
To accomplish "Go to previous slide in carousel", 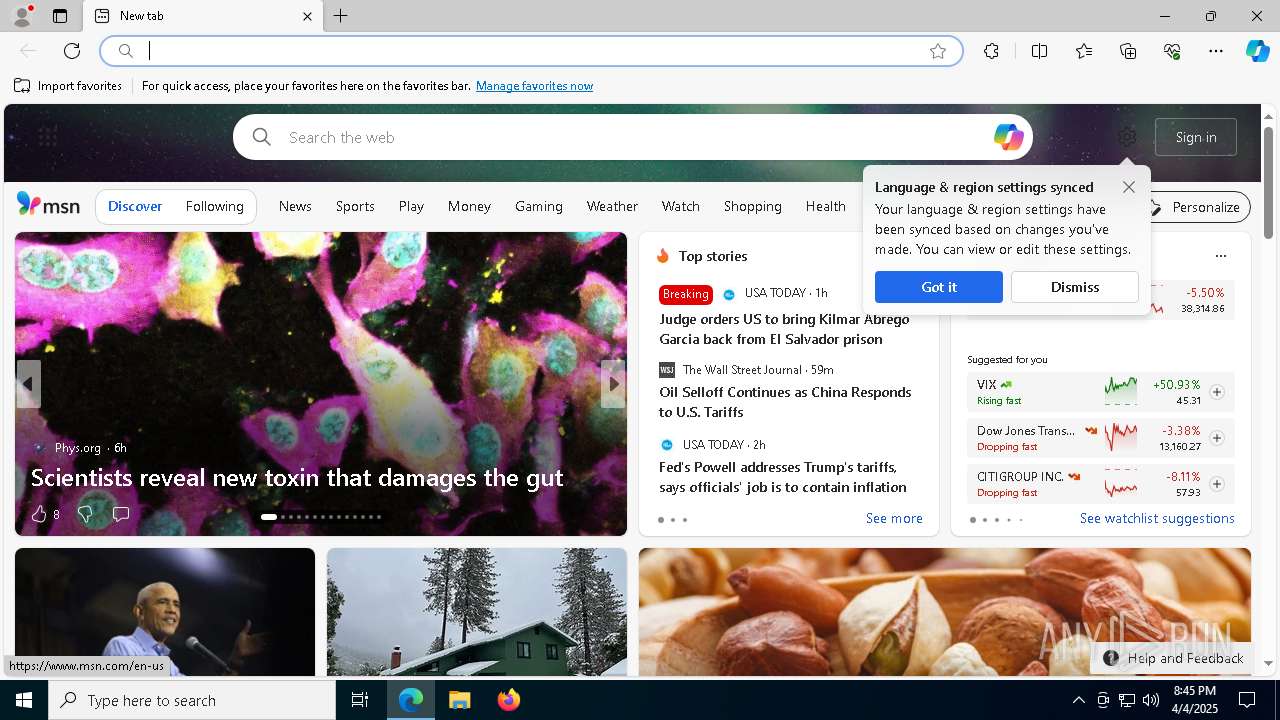I will coord(28,384).
